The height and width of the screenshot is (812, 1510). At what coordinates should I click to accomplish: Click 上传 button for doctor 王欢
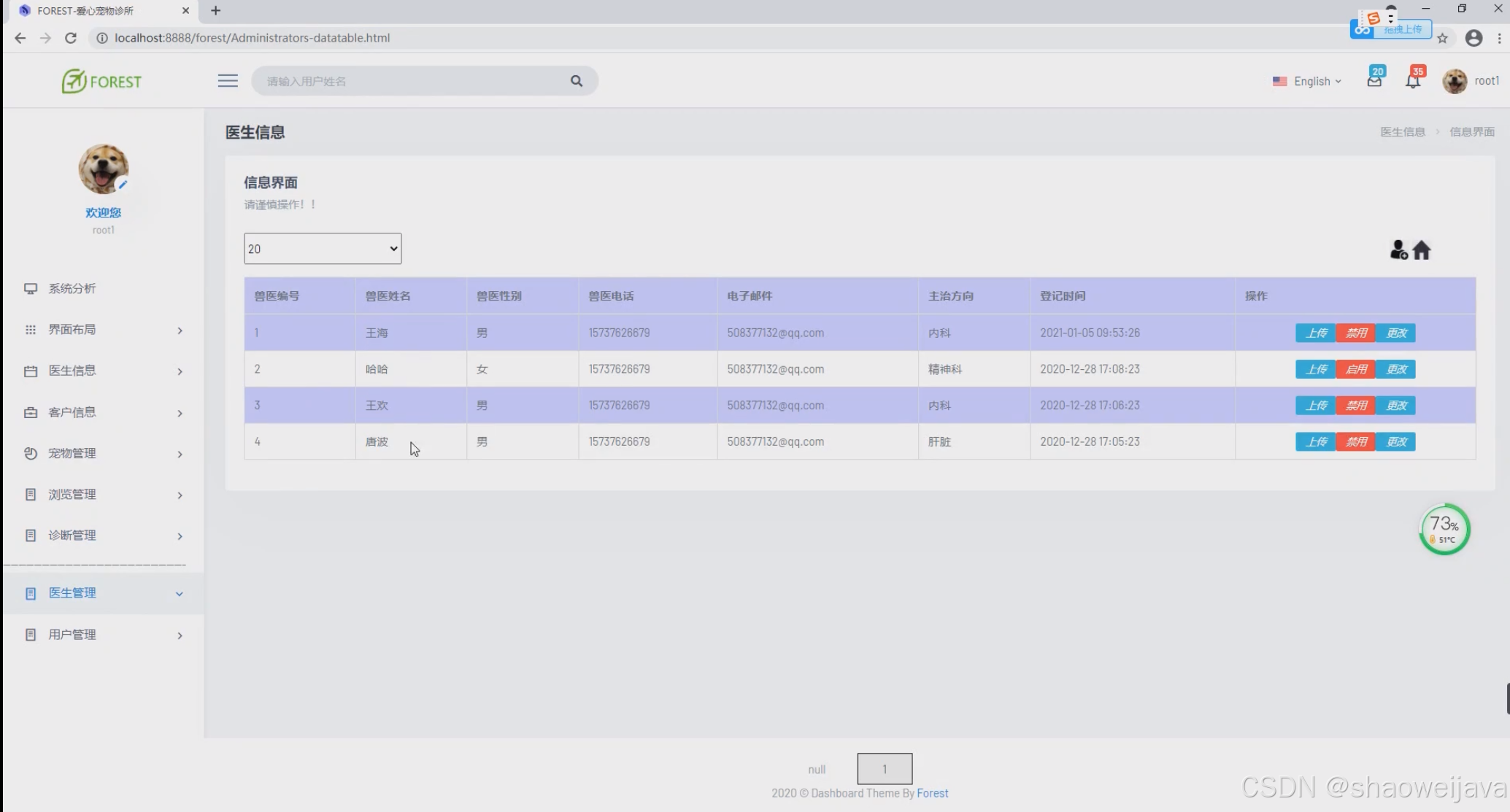[x=1315, y=406]
